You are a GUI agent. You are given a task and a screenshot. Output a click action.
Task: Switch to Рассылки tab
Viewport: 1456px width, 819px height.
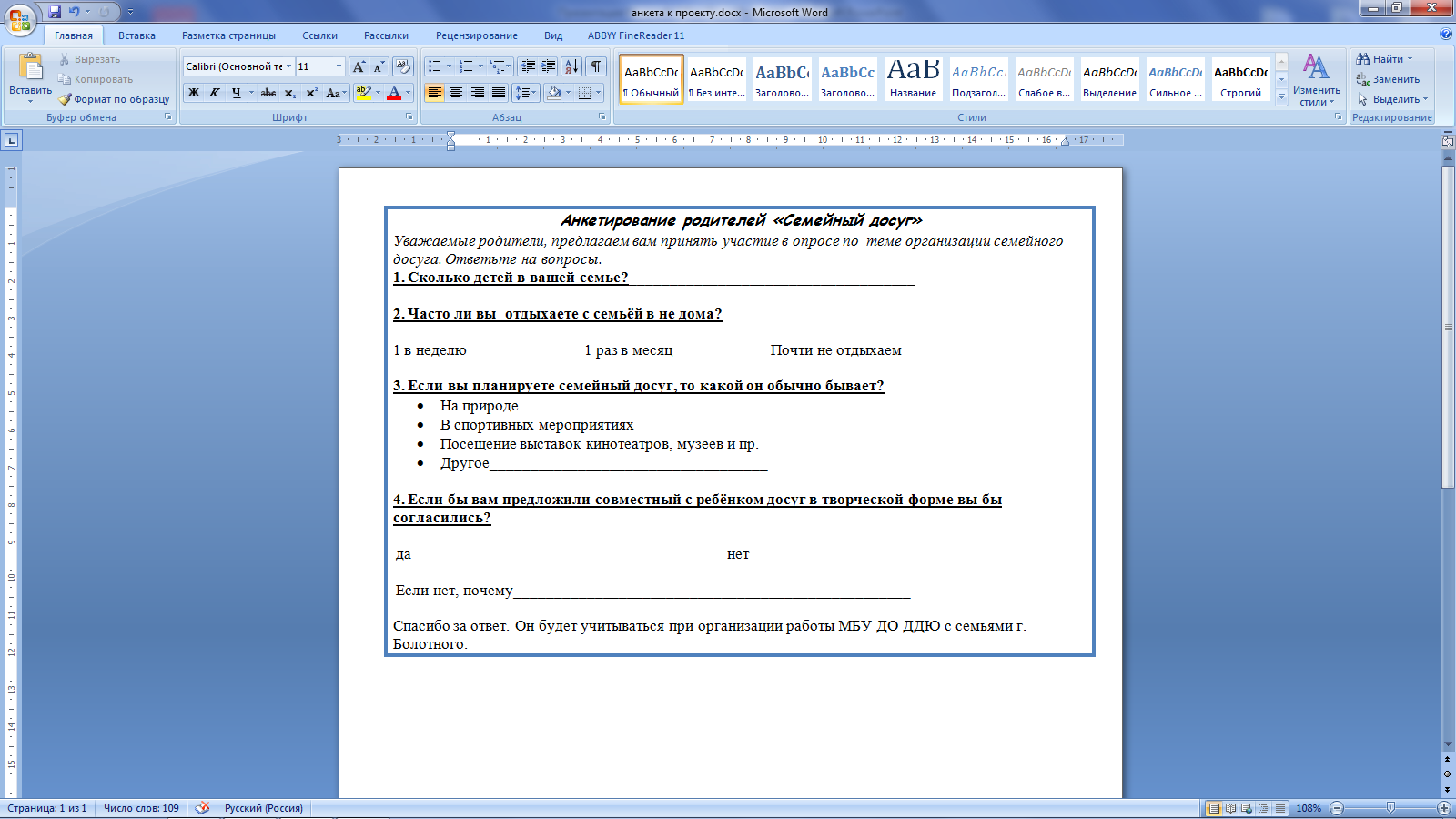[x=386, y=35]
